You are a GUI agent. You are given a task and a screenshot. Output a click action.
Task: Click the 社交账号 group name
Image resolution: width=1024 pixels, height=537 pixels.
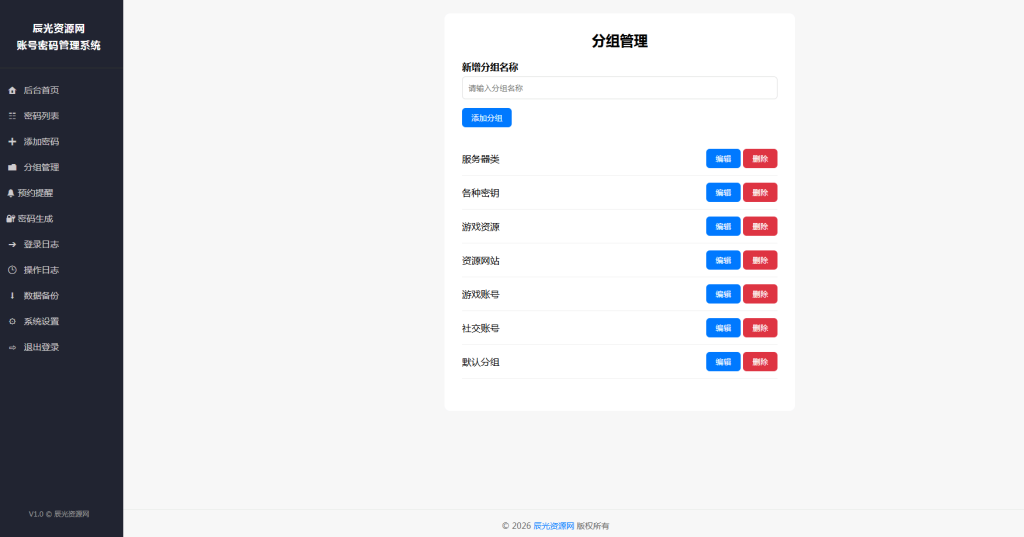coord(481,329)
